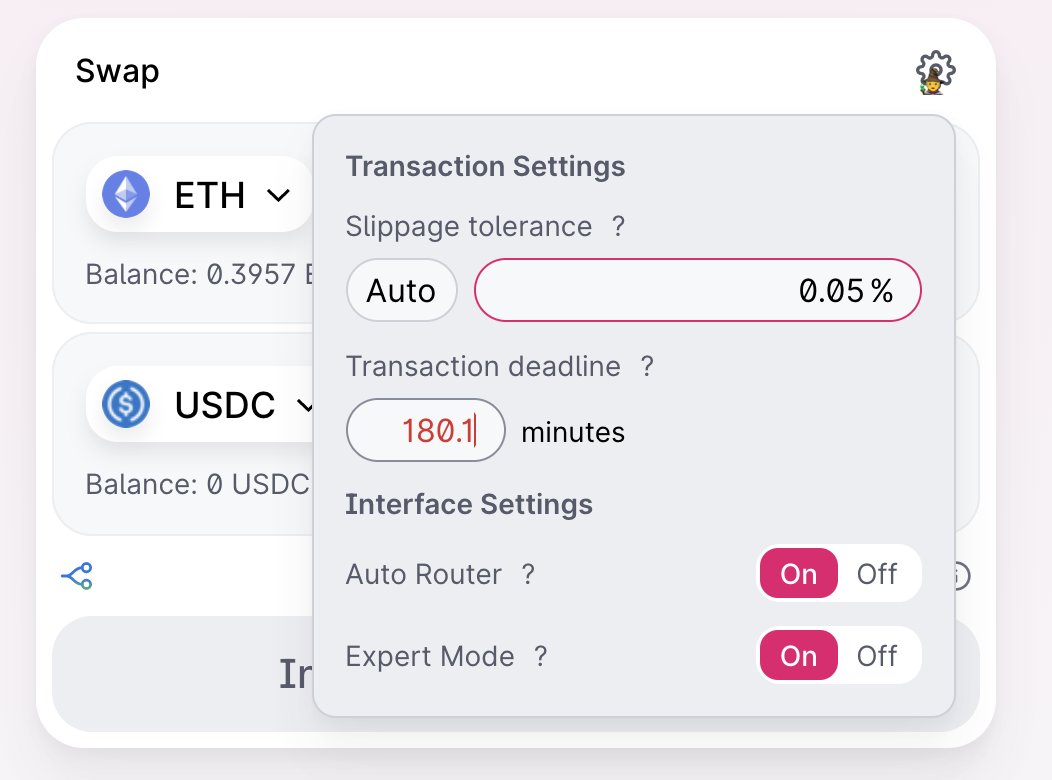Viewport: 1052px width, 780px height.
Task: Open the slippage tolerance help tooltip
Action: [619, 227]
